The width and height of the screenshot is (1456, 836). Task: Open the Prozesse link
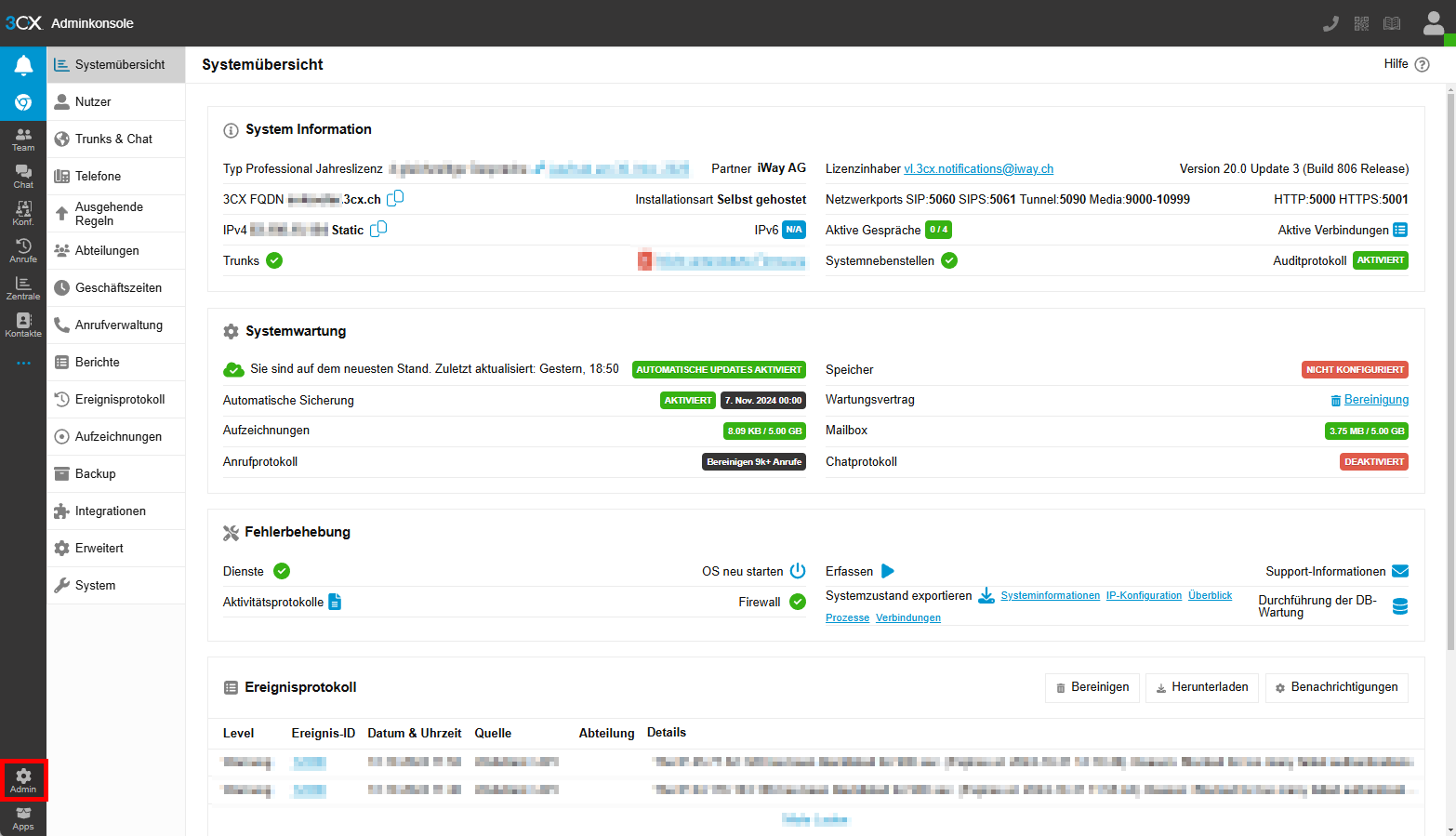(x=847, y=617)
